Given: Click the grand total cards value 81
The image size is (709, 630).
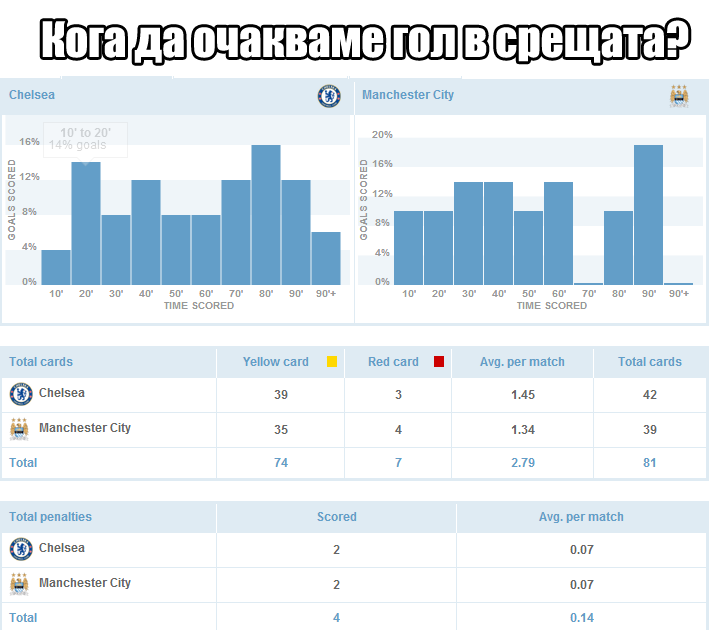Looking at the screenshot, I should 650,462.
